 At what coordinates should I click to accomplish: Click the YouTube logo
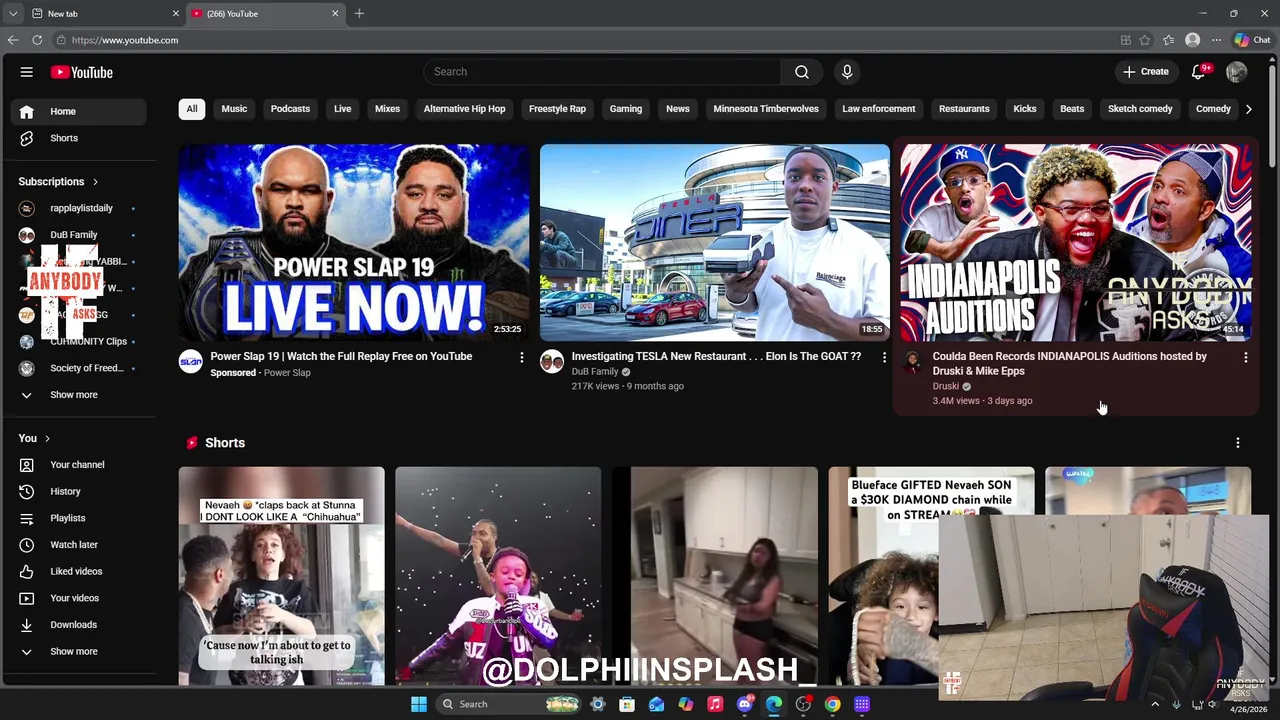tap(82, 72)
